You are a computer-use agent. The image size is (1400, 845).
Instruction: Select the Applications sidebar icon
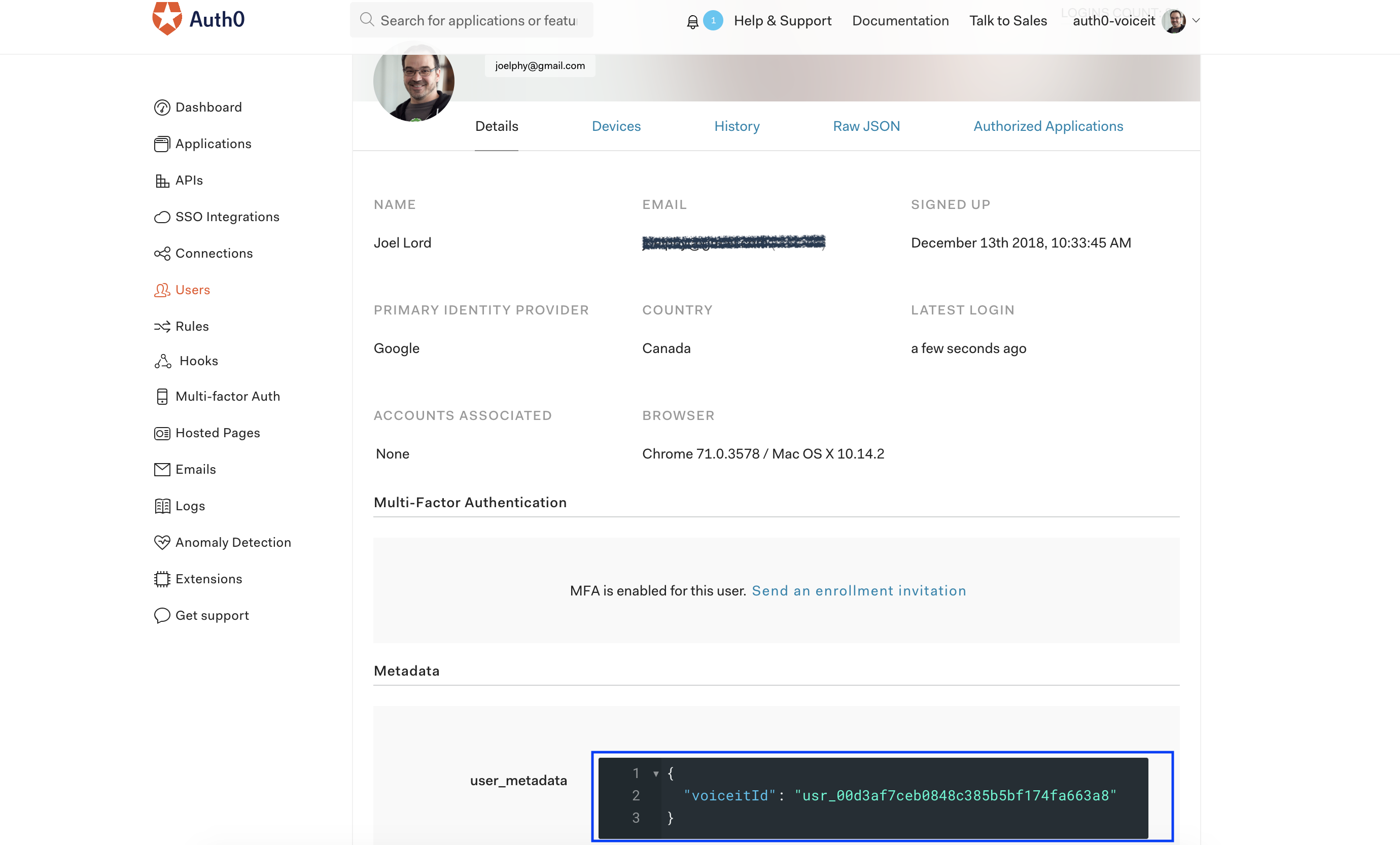[162, 144]
